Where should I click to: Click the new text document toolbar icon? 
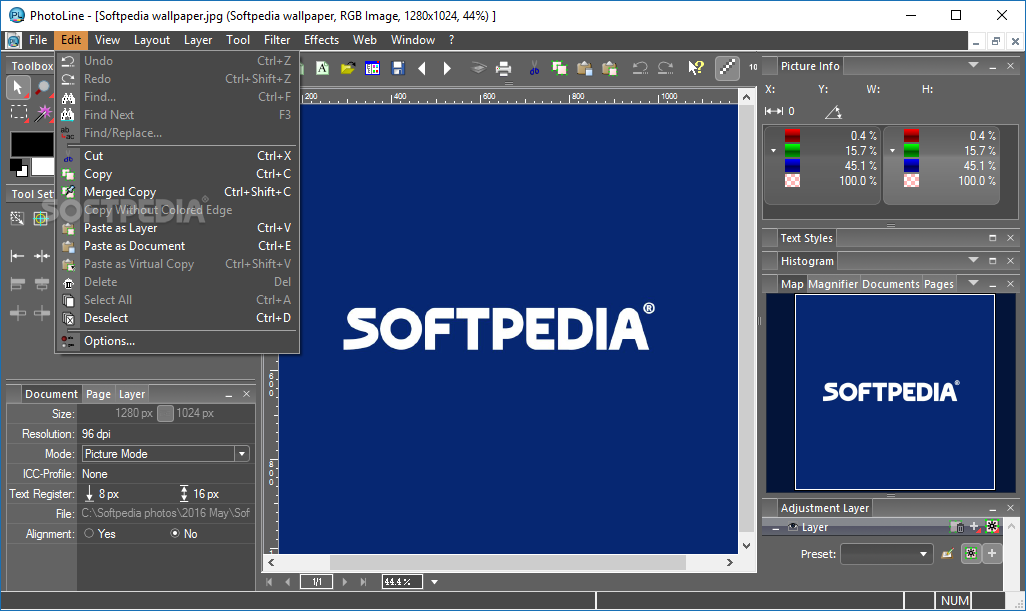pyautogui.click(x=322, y=68)
